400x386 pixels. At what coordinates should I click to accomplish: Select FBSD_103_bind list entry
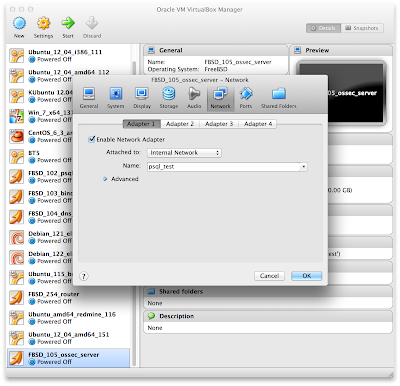40,197
